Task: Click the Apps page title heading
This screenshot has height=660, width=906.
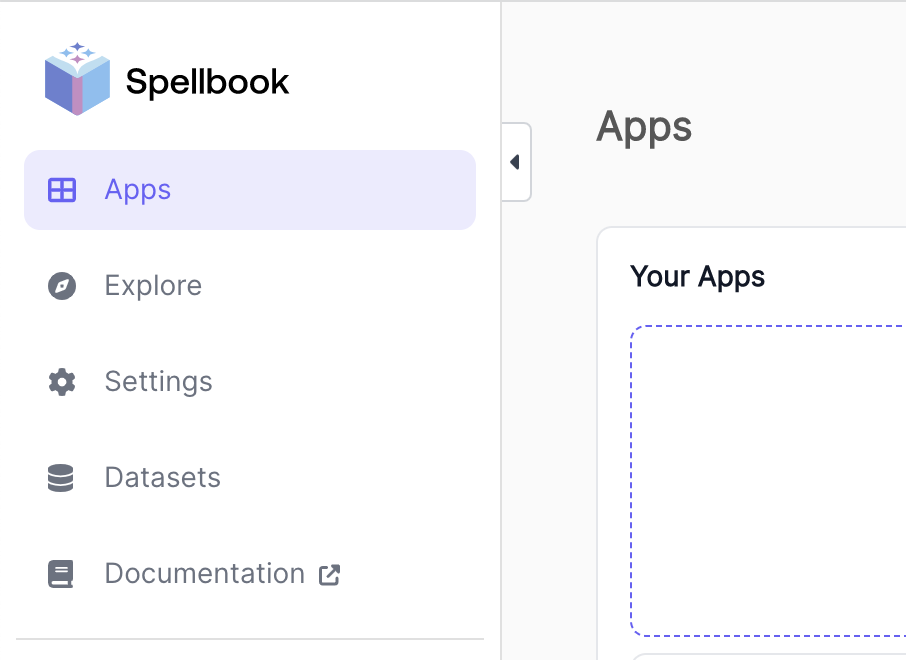Action: (643, 126)
